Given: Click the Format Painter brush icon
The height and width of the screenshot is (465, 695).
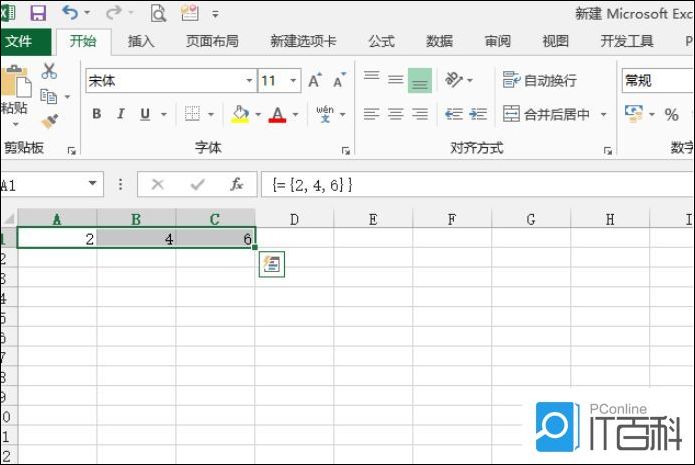Looking at the screenshot, I should tap(49, 121).
